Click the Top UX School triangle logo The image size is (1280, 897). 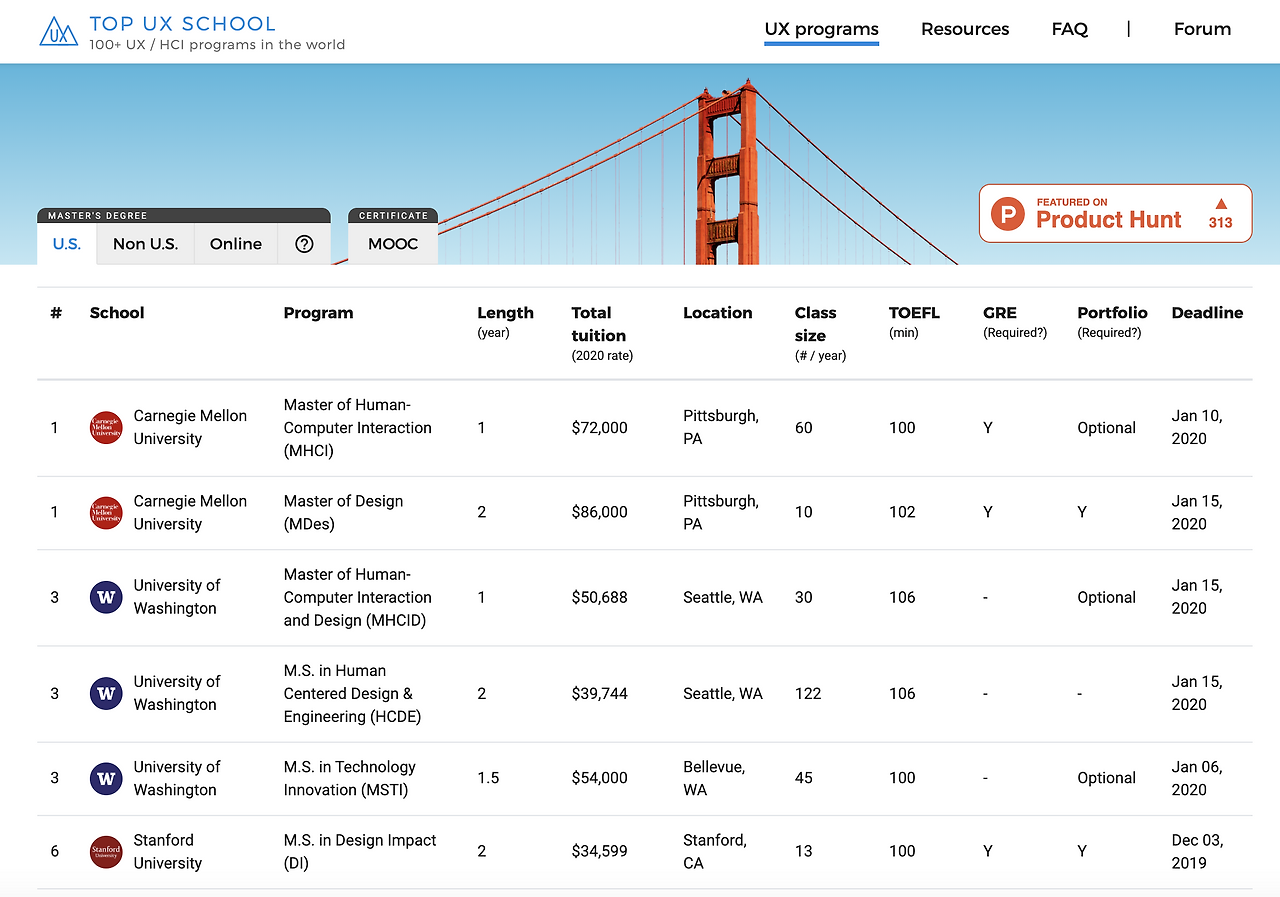(x=58, y=32)
